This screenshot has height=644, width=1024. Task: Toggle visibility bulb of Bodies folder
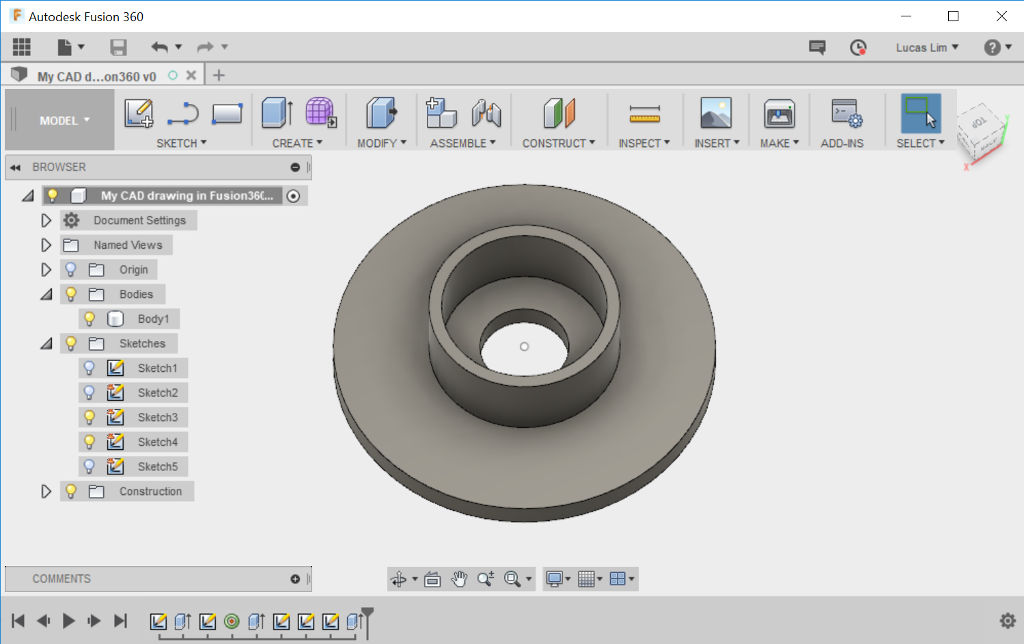tap(71, 294)
